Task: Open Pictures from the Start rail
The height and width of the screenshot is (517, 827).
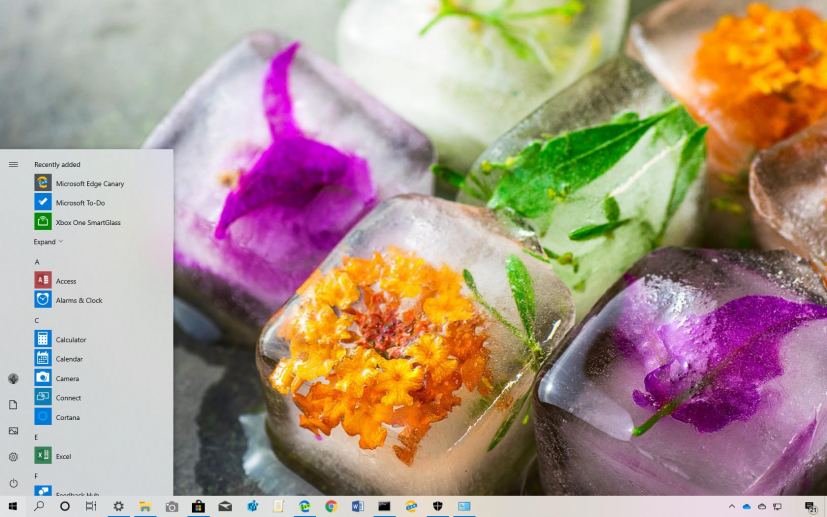Action: point(13,431)
